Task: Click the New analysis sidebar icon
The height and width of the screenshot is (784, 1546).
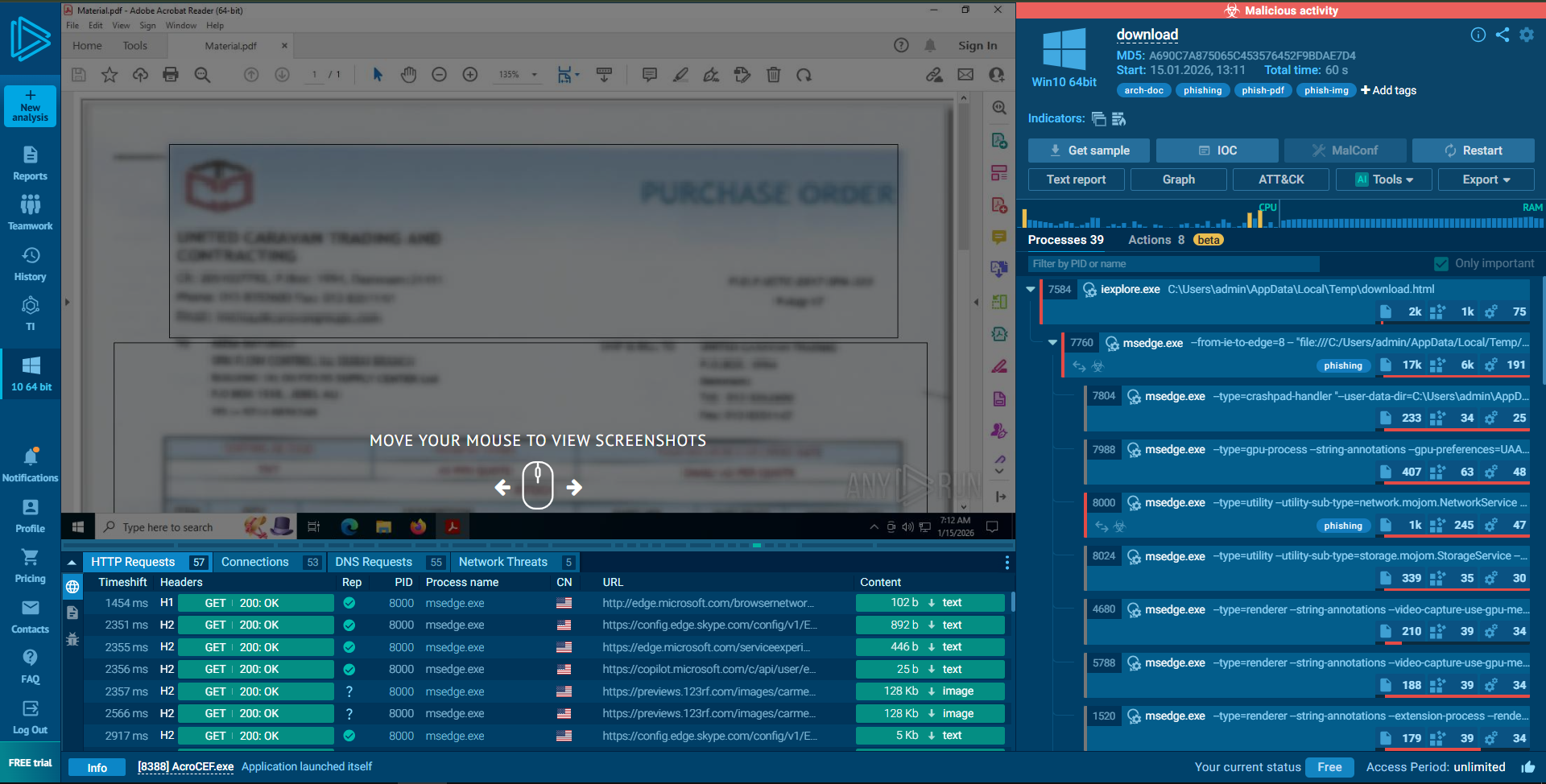Action: point(30,106)
